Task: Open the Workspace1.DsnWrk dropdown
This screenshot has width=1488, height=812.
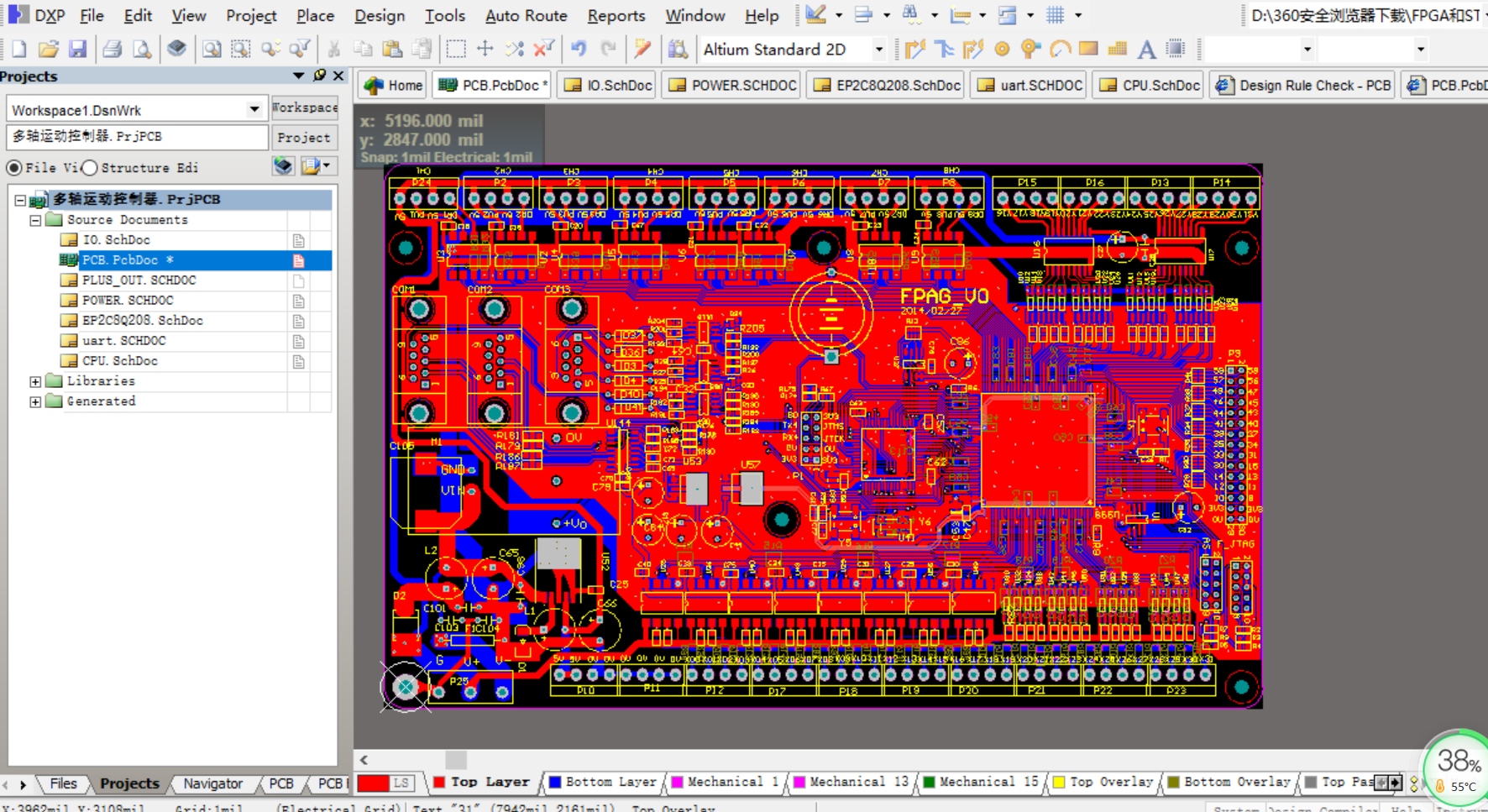Action: (x=254, y=109)
